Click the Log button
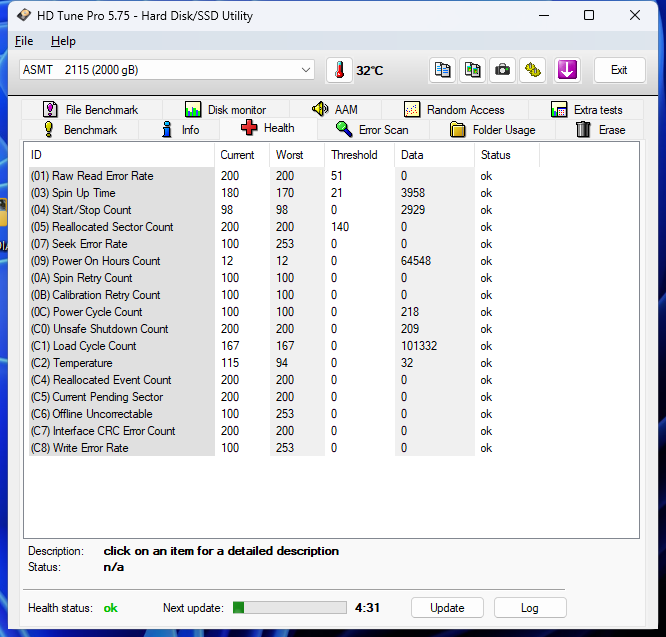 tap(530, 608)
